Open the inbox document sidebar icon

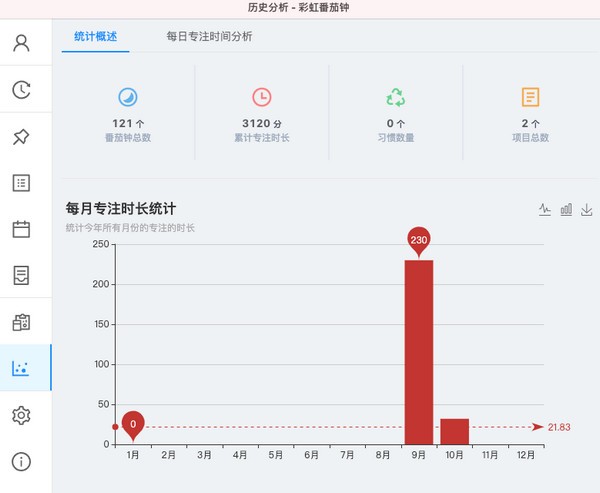21,276
